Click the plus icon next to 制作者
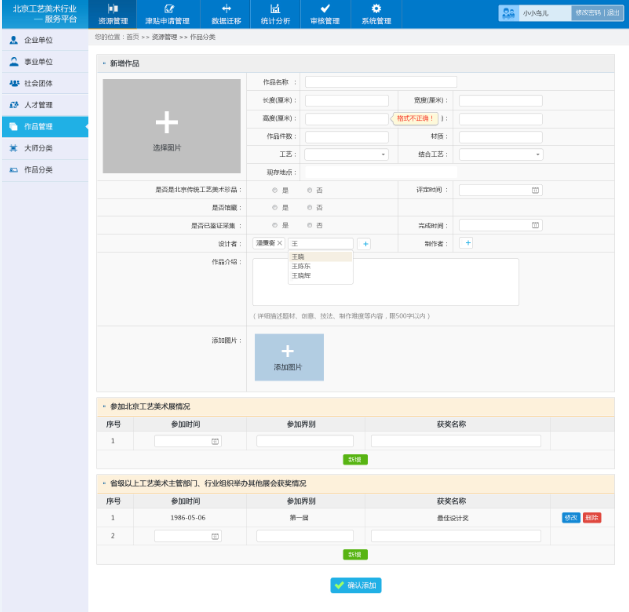Viewport: 629px width, 612px height. (x=466, y=243)
